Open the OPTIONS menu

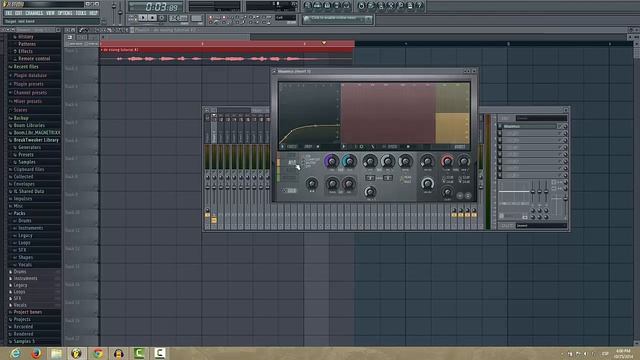(65, 13)
